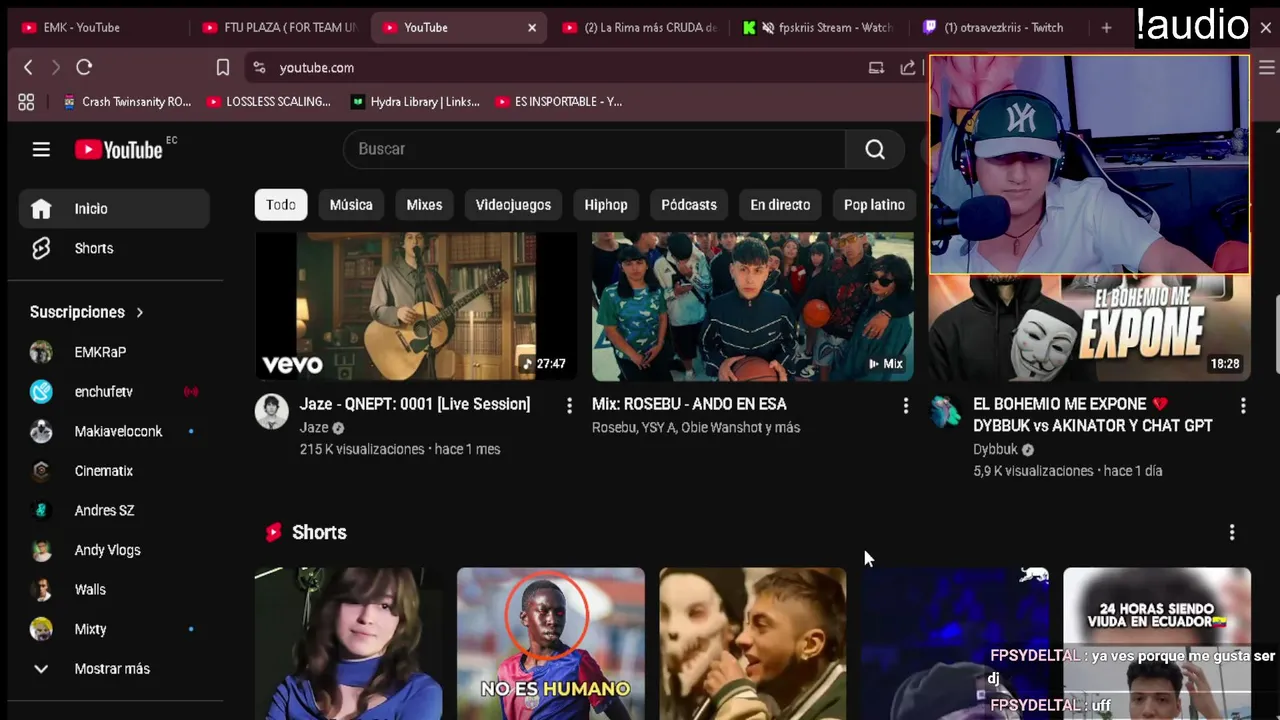Bookmark this page with the bookmark icon

(223, 67)
